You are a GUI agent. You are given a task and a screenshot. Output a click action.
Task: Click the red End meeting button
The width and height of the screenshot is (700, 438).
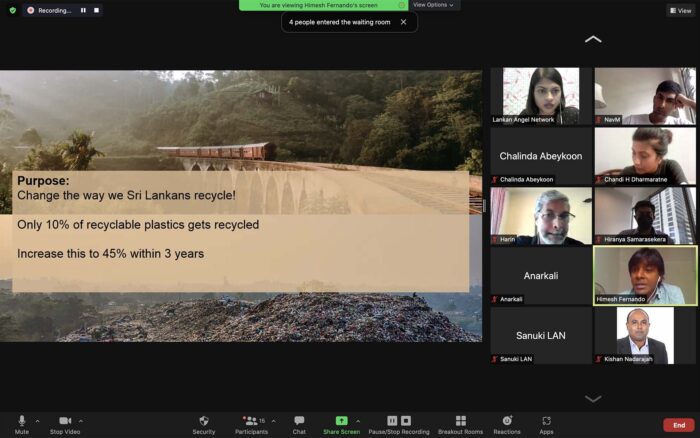click(678, 425)
